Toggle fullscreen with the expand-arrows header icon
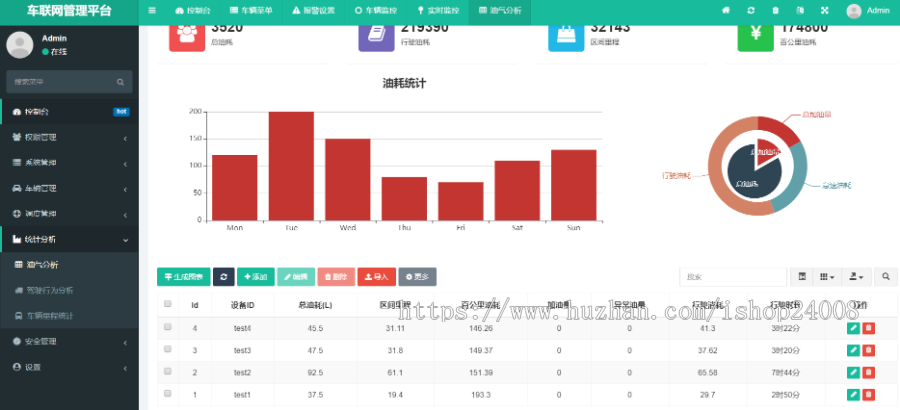 pyautogui.click(x=825, y=10)
